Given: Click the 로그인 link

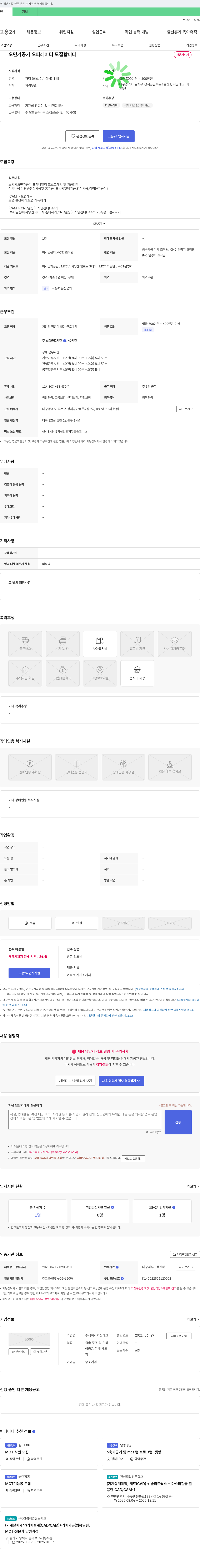Looking at the screenshot, I should pyautogui.click(x=187, y=20).
